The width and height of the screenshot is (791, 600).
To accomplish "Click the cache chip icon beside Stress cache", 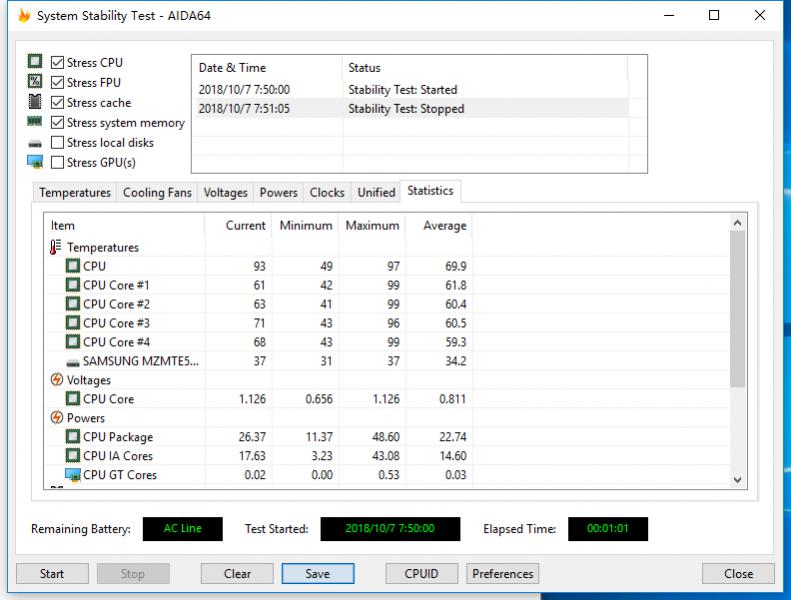I will click(x=35, y=101).
